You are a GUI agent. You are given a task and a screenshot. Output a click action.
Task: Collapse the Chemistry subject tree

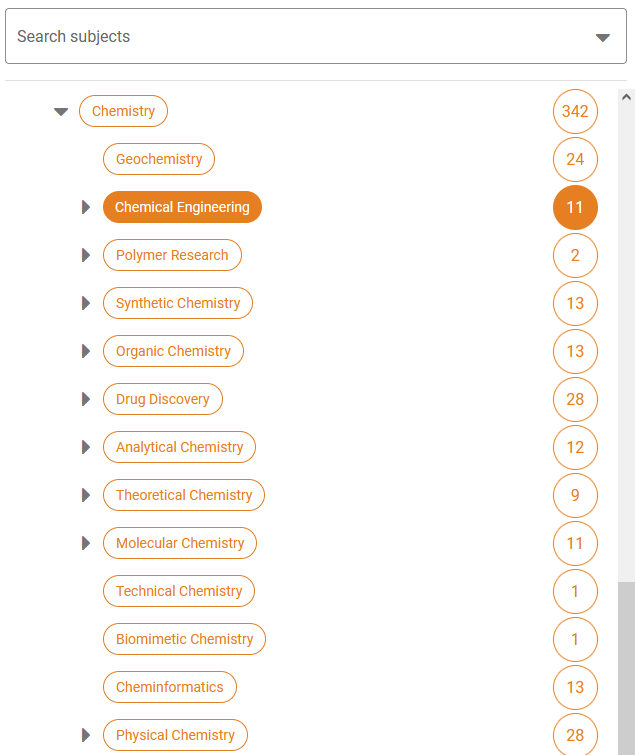coord(61,112)
